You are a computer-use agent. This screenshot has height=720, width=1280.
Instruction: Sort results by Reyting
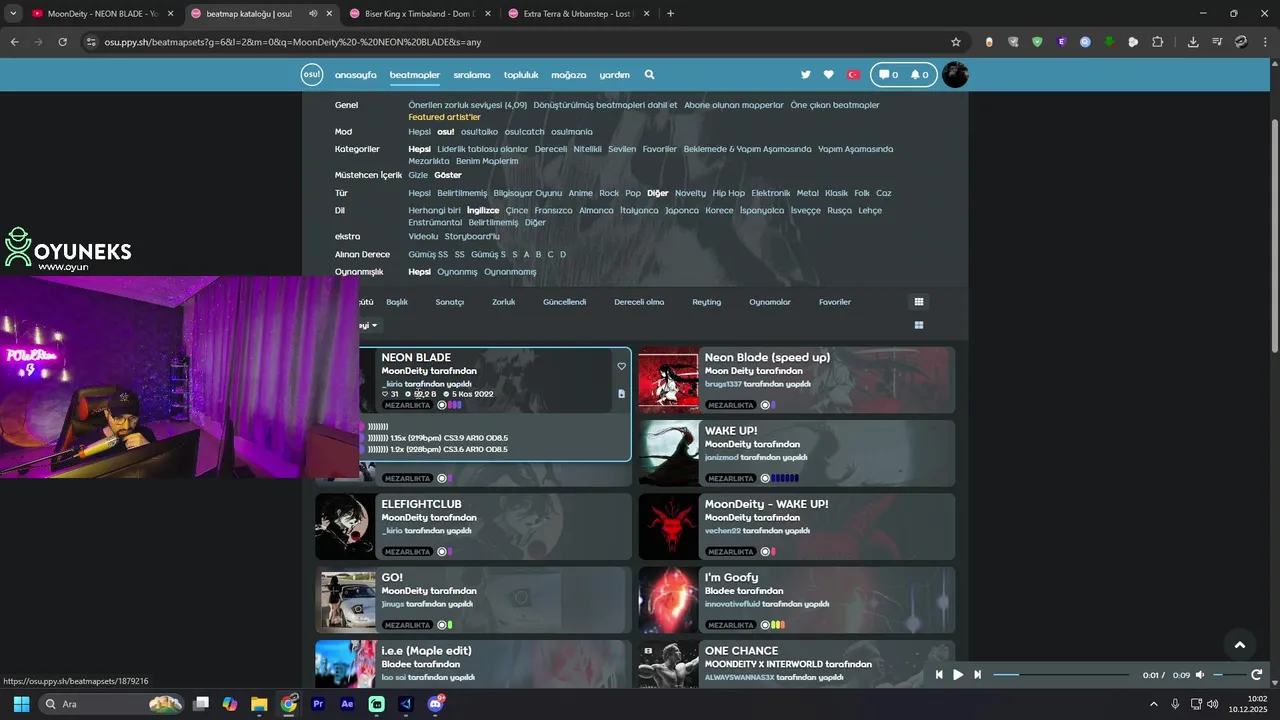pyautogui.click(x=707, y=302)
